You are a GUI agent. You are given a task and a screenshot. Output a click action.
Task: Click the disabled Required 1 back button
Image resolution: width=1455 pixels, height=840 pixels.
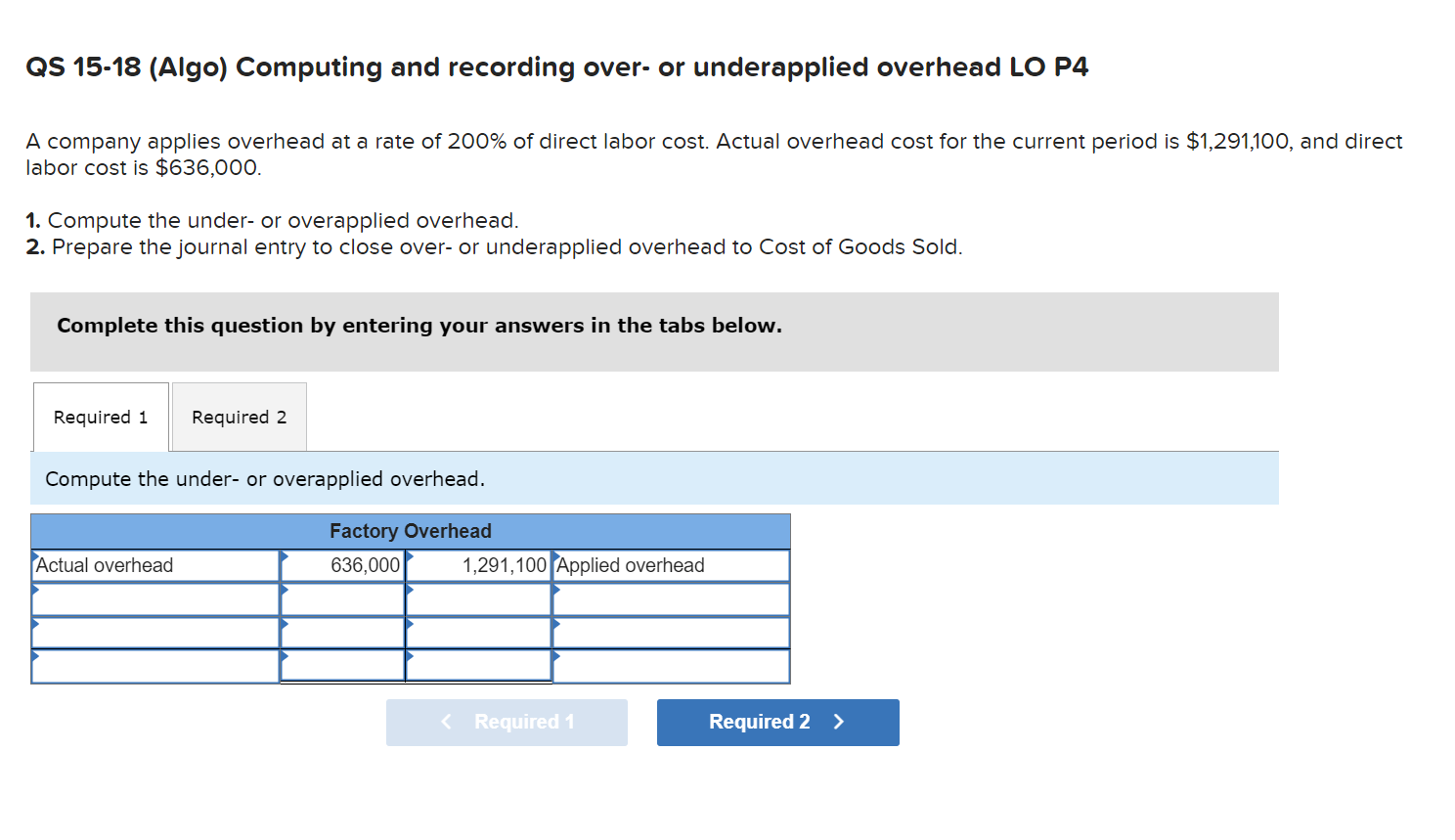pos(507,722)
